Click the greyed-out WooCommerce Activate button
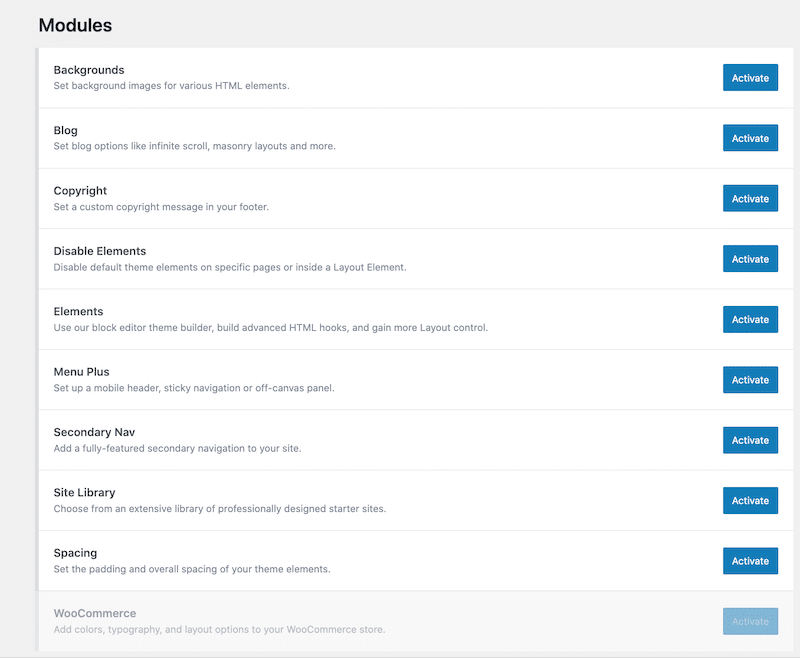 click(750, 621)
